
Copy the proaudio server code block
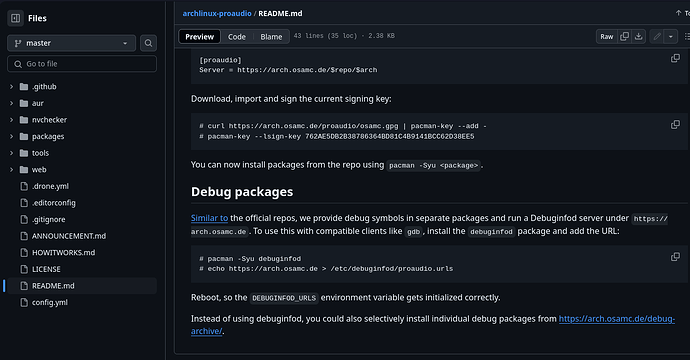pyautogui.click(x=675, y=58)
